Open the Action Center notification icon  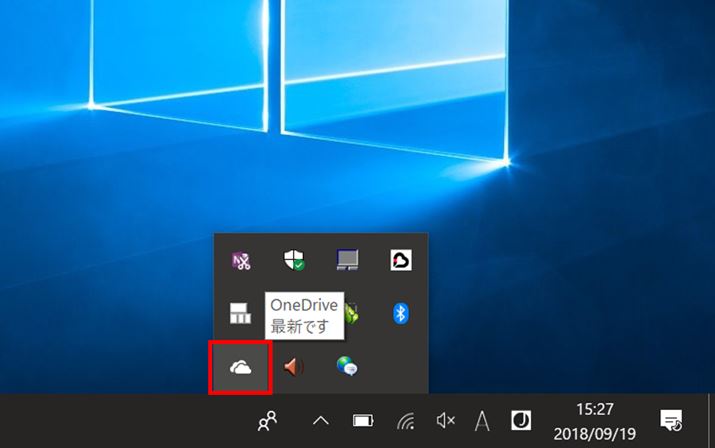pos(672,421)
